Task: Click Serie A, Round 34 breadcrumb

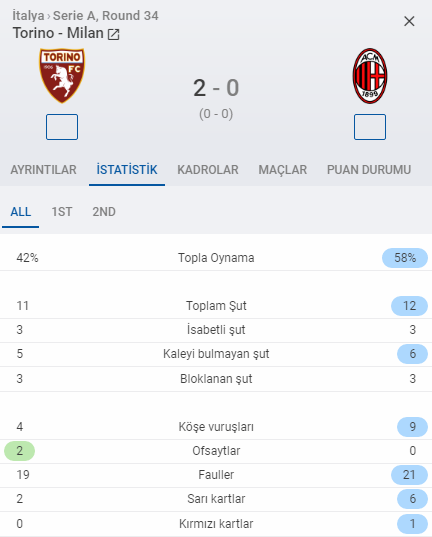Action: click(106, 16)
